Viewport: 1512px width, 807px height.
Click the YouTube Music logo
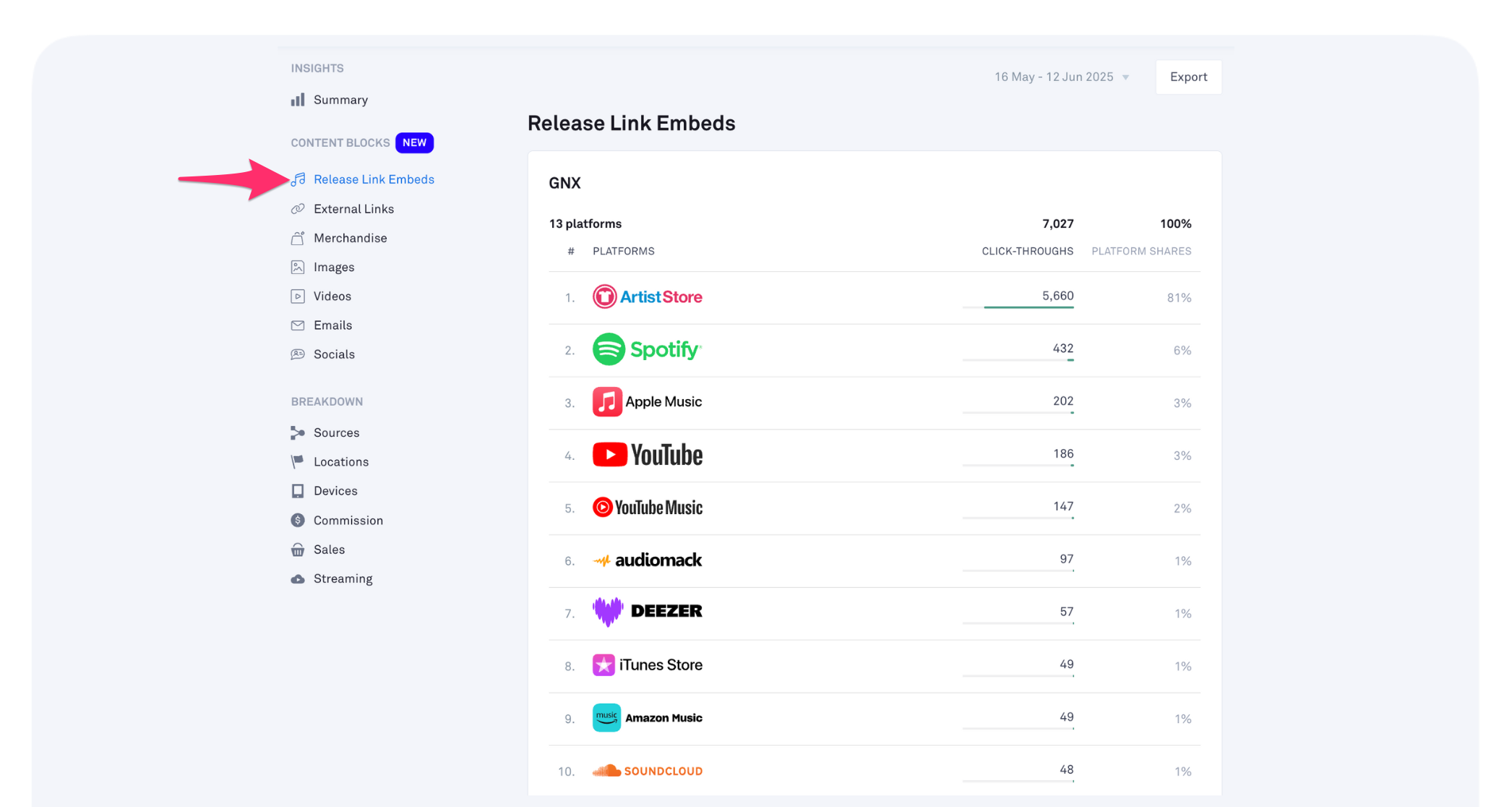point(648,508)
